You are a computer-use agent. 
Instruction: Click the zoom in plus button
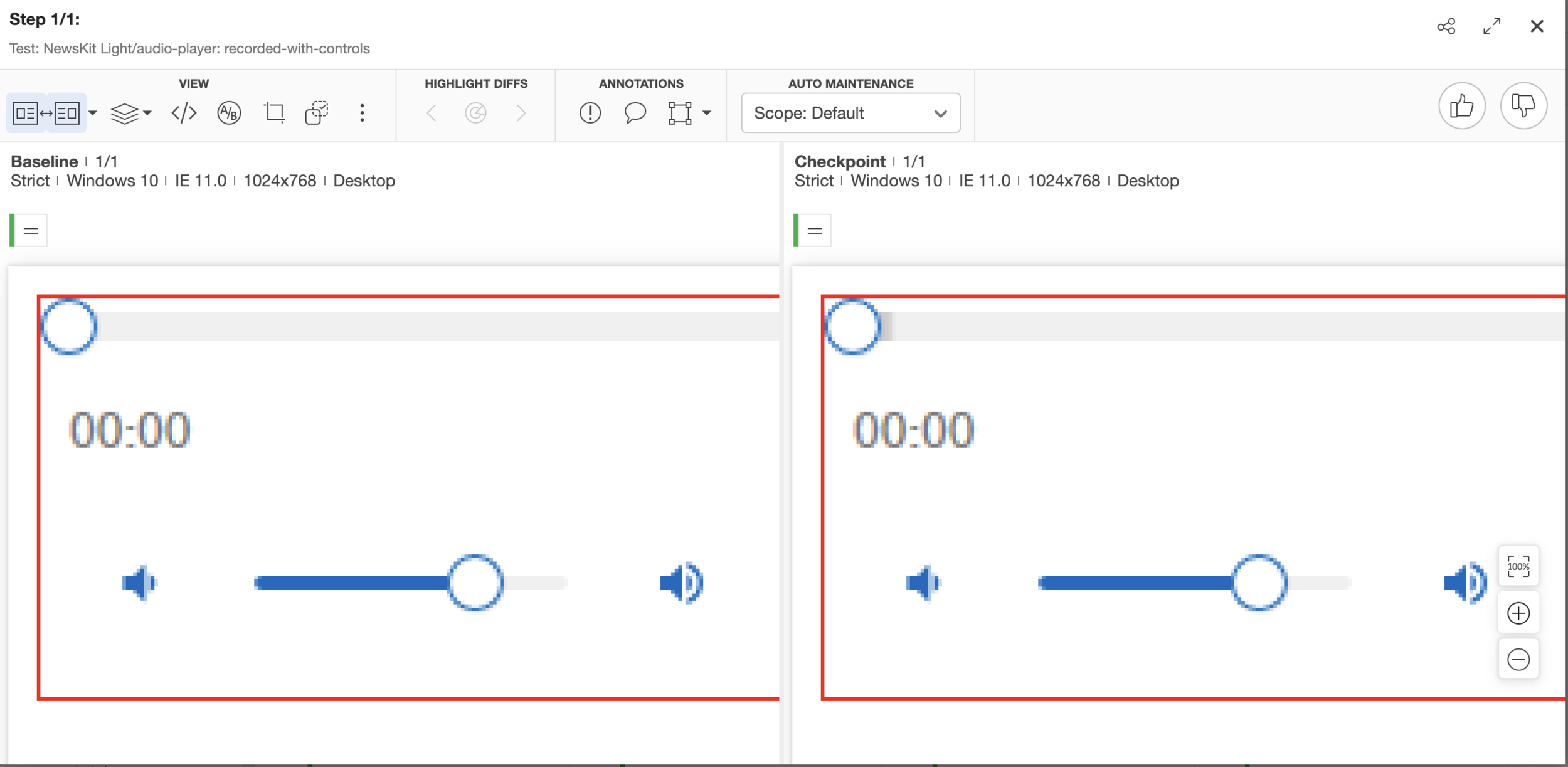point(1518,613)
